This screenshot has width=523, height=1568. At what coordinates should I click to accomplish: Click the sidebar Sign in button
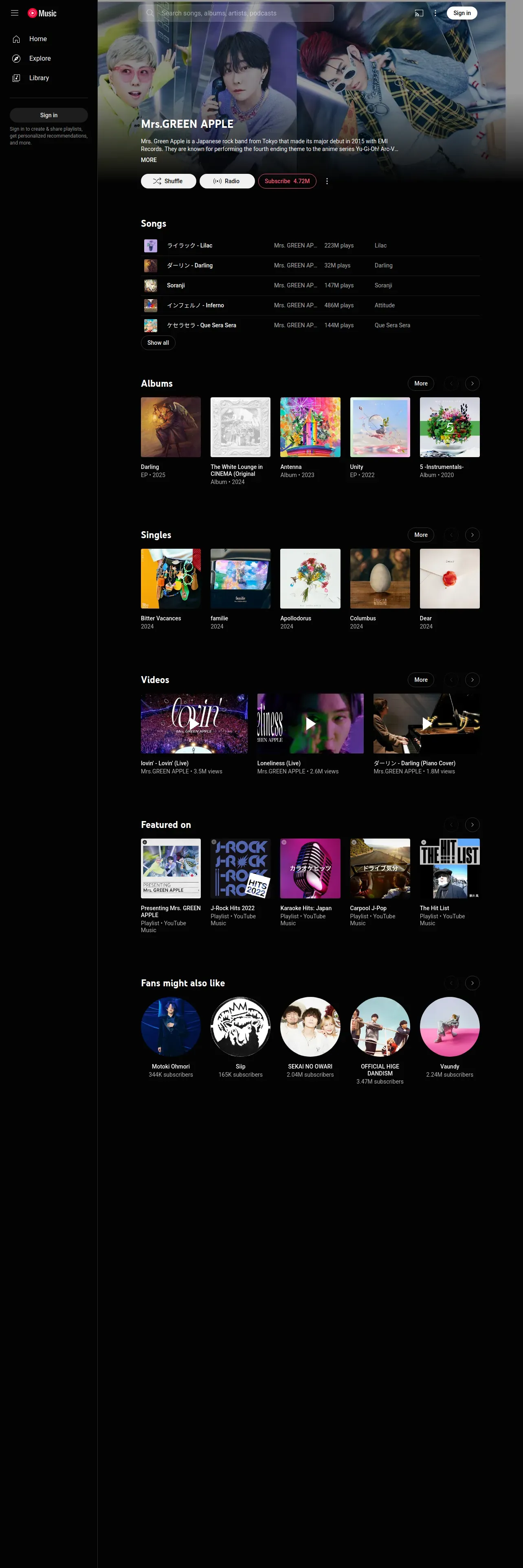pyautogui.click(x=49, y=115)
